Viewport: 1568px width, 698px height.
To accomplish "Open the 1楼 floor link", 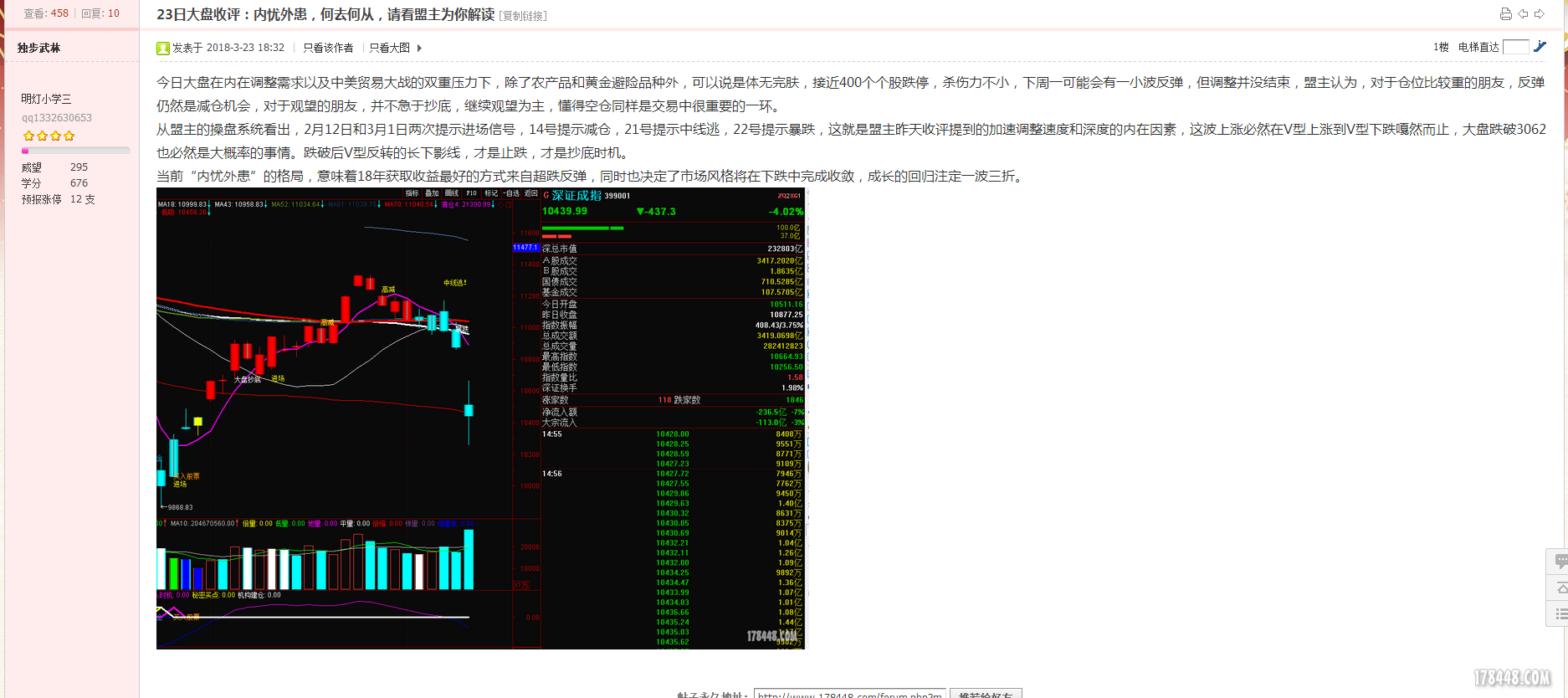I will pyautogui.click(x=1441, y=47).
